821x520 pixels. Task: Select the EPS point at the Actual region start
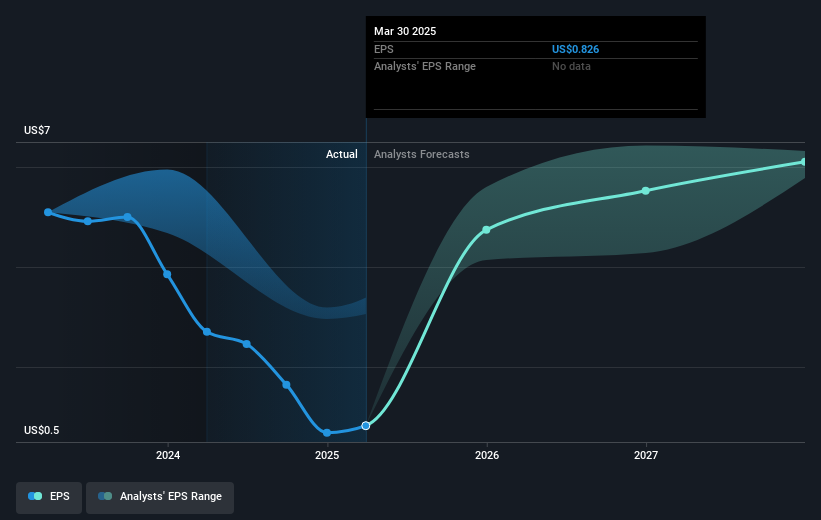tap(207, 332)
